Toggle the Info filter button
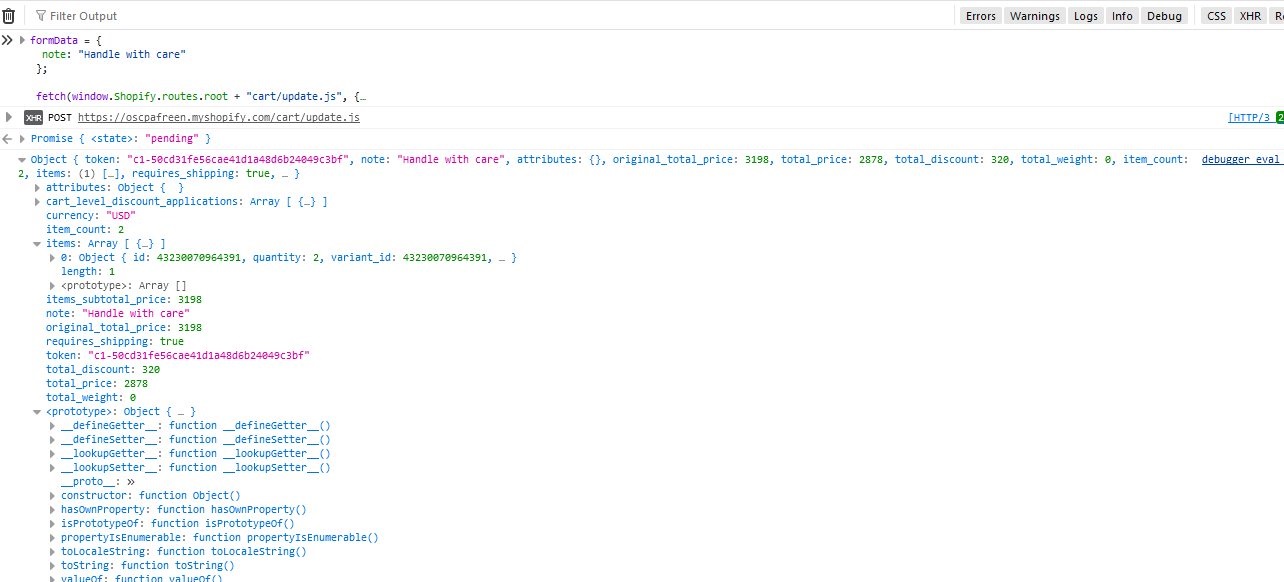The width and height of the screenshot is (1284, 582). [1122, 16]
